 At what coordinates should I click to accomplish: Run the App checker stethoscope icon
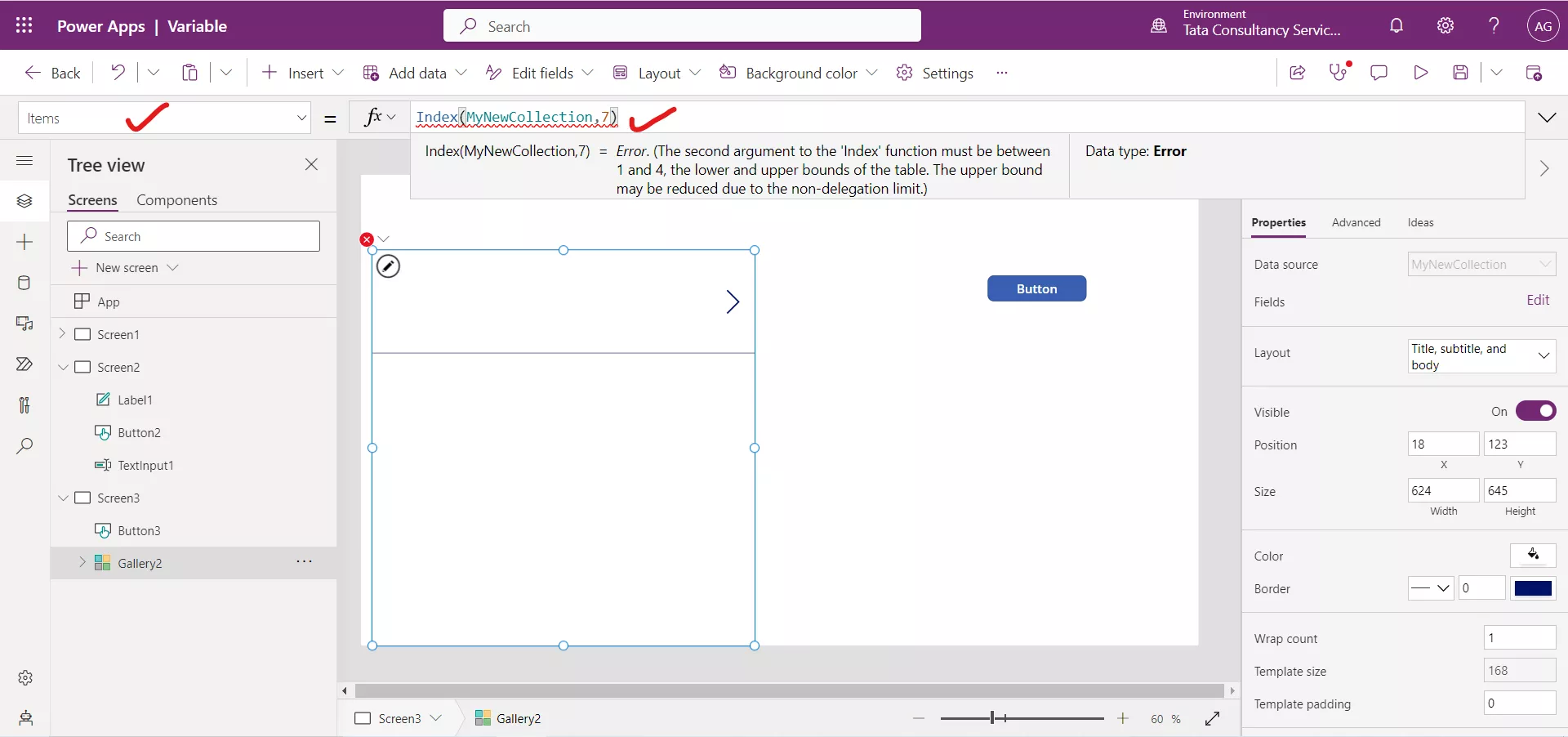[1339, 73]
